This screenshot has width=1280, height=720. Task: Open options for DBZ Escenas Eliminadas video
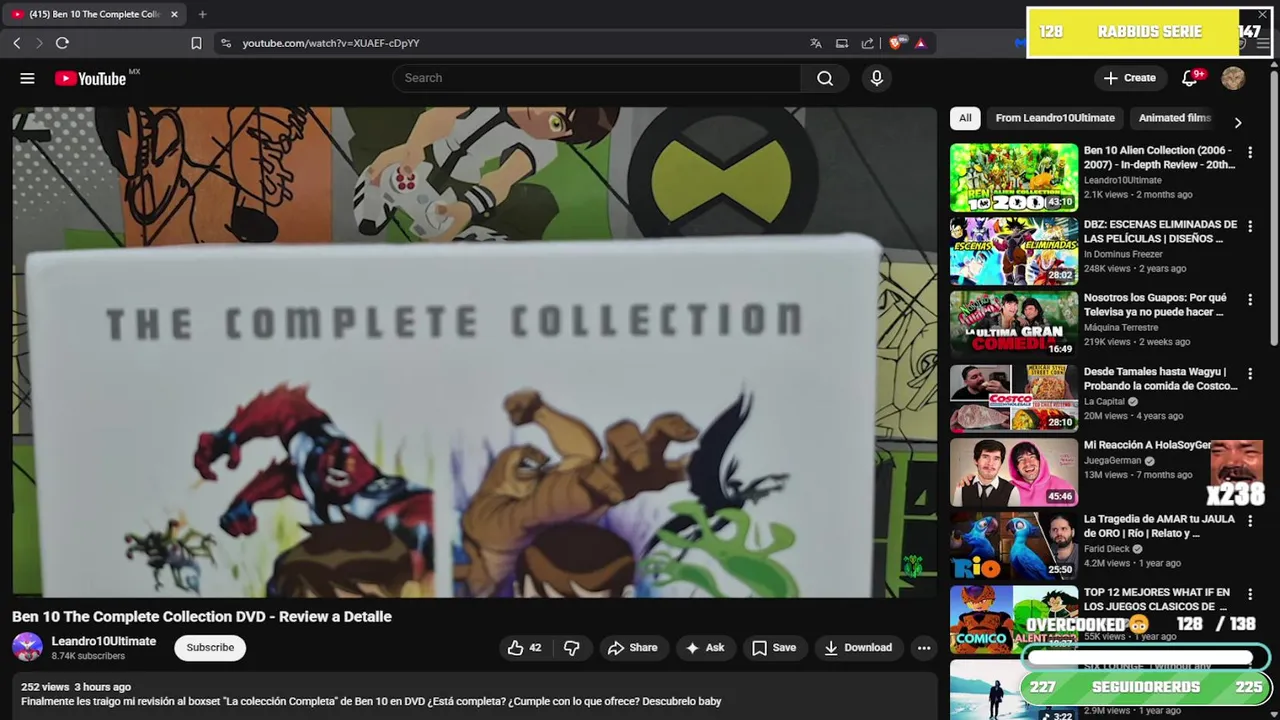(x=1250, y=227)
